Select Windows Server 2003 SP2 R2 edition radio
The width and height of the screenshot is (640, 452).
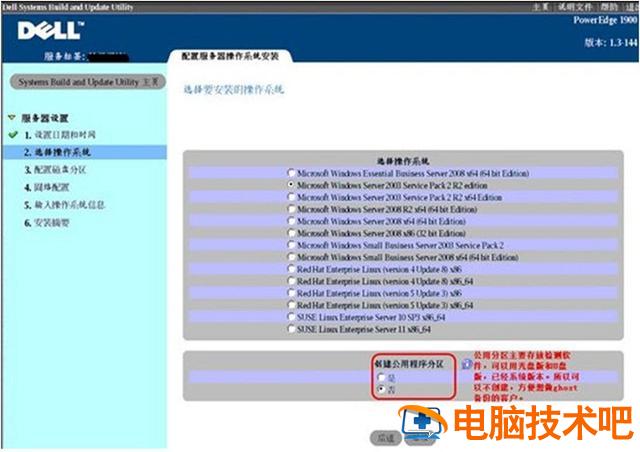click(291, 185)
